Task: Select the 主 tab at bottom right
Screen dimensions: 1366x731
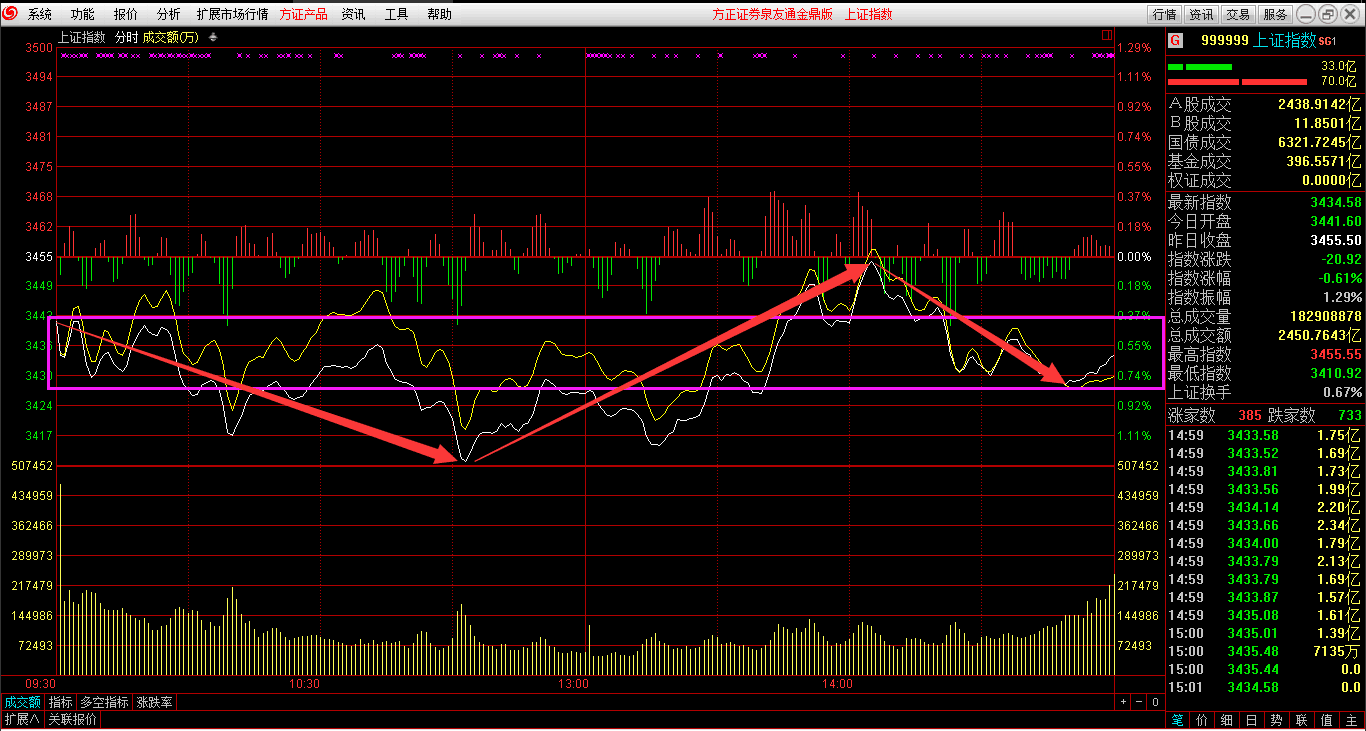Action: click(x=1352, y=719)
